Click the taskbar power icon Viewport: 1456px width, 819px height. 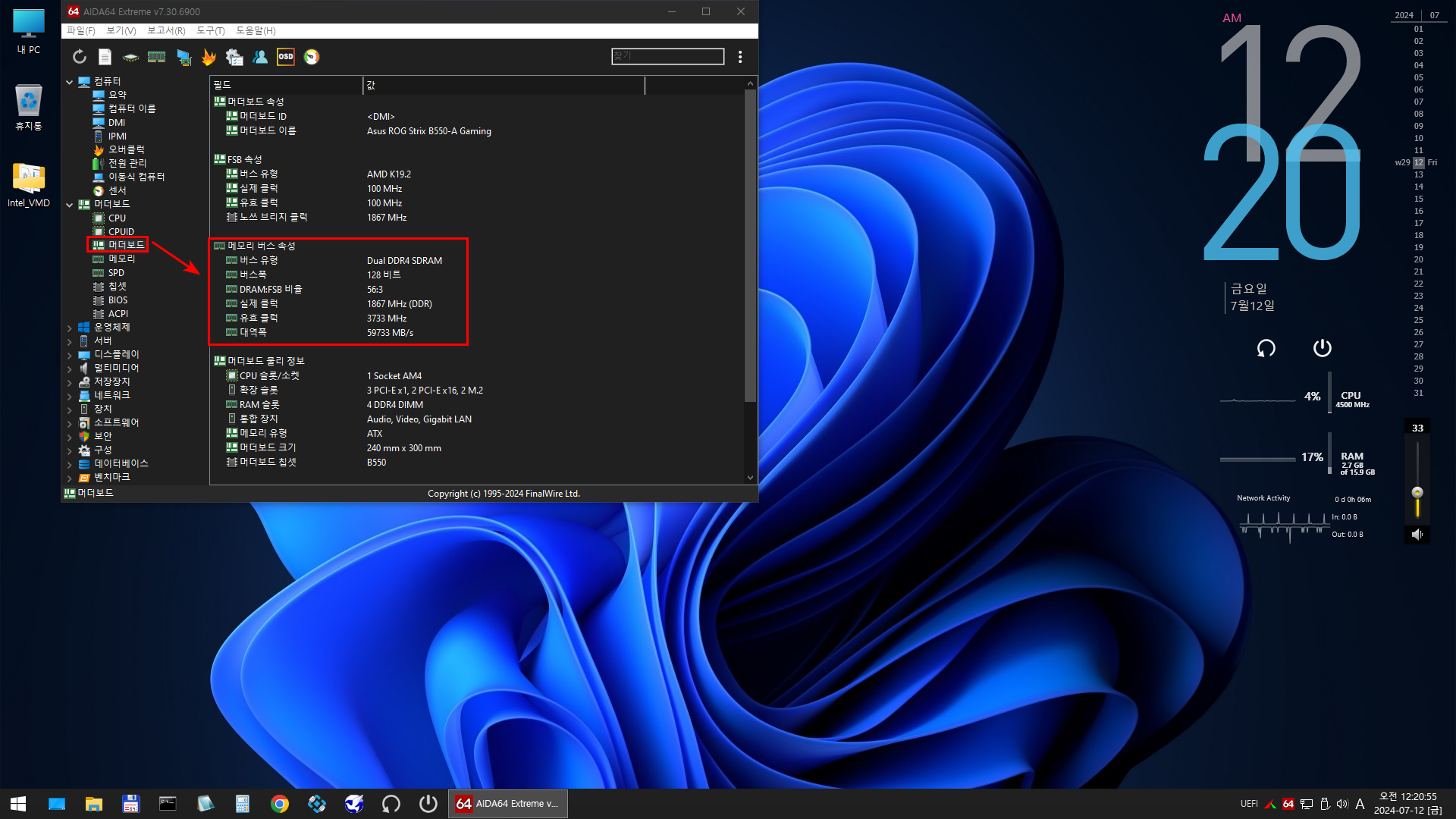[428, 804]
